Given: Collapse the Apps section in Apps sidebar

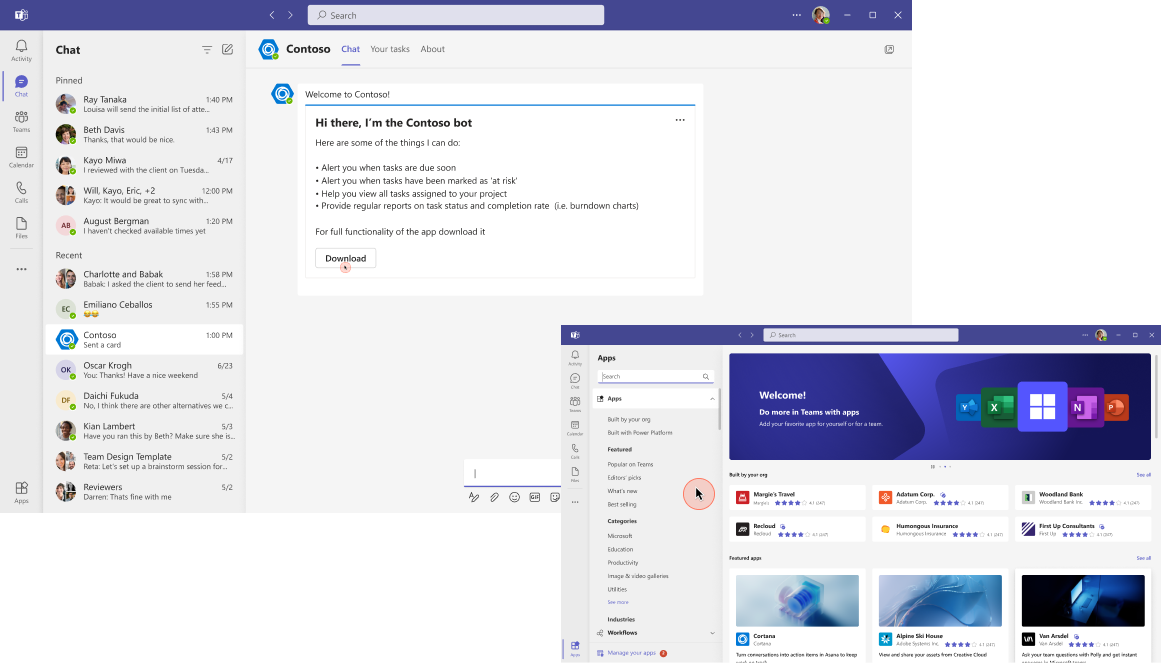Looking at the screenshot, I should click(x=712, y=399).
